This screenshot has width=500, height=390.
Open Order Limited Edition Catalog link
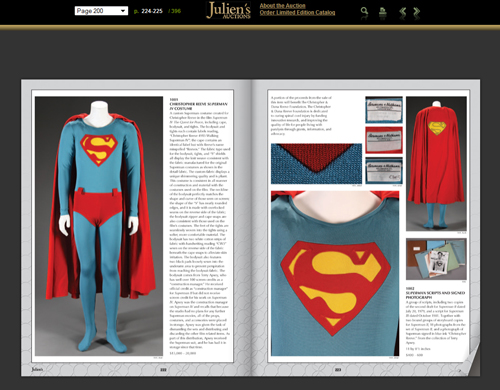click(297, 13)
